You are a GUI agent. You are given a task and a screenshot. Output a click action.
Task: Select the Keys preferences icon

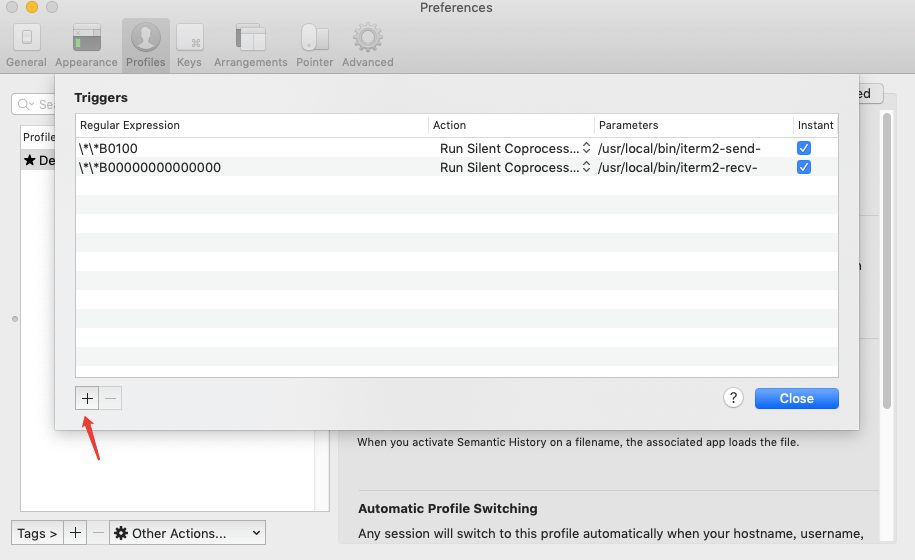point(189,45)
